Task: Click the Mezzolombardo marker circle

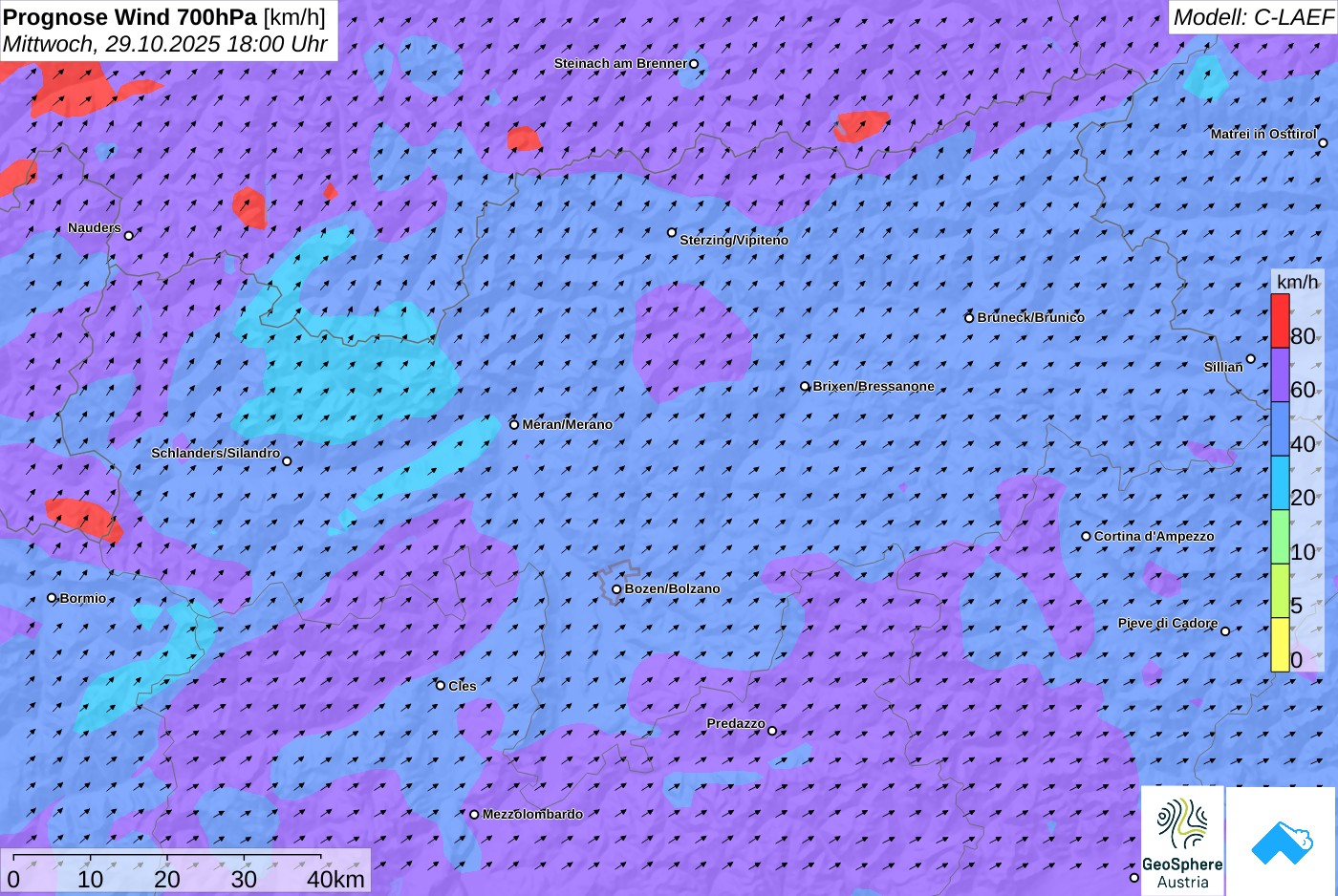Action: pos(474,815)
